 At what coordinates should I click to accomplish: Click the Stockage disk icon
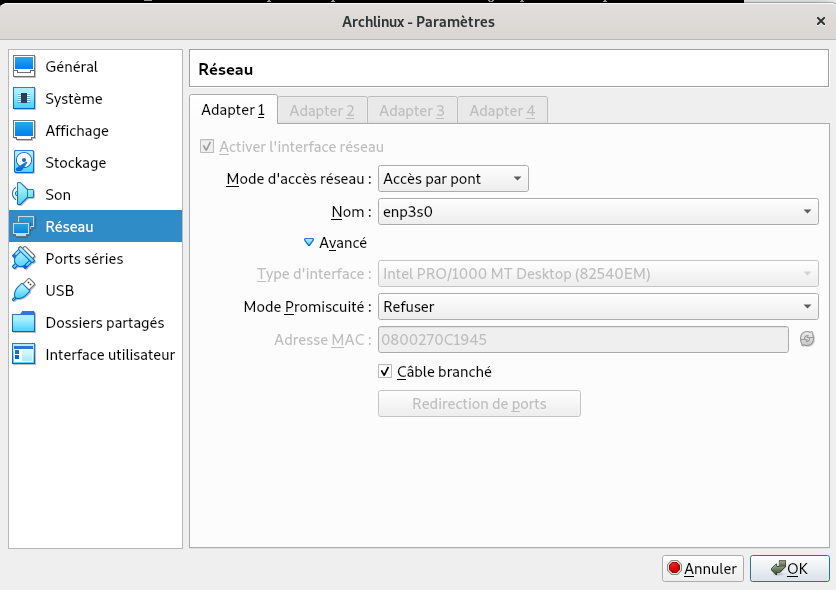(24, 163)
